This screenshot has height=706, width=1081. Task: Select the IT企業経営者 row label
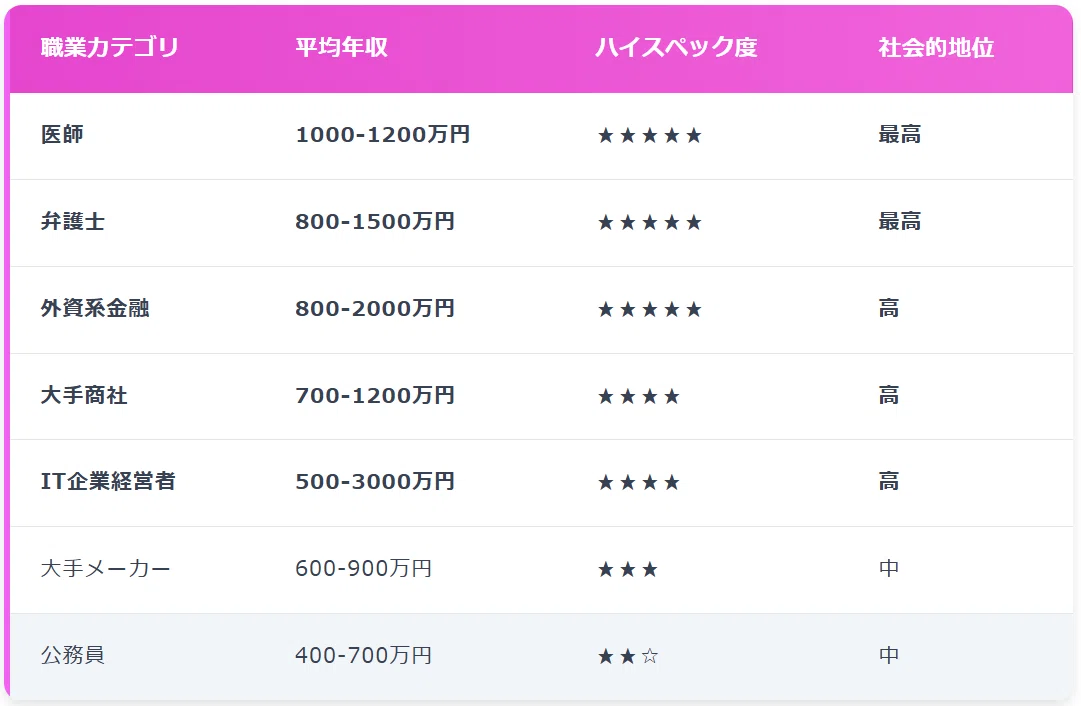pos(108,481)
